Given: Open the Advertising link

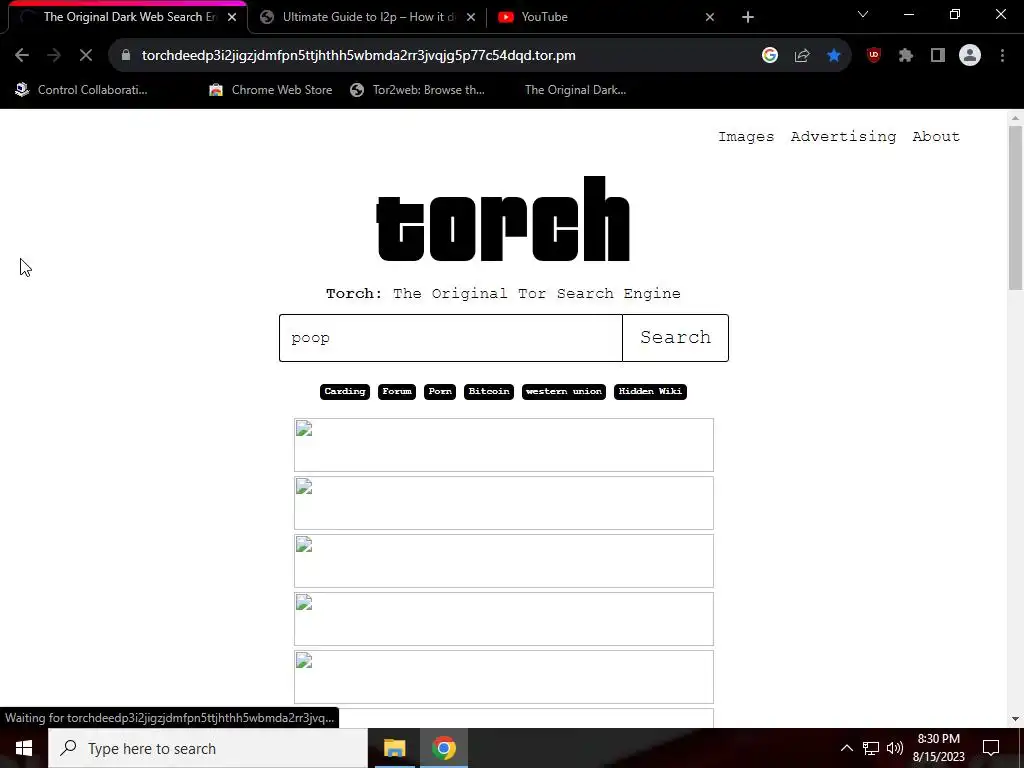Looking at the screenshot, I should [843, 136].
